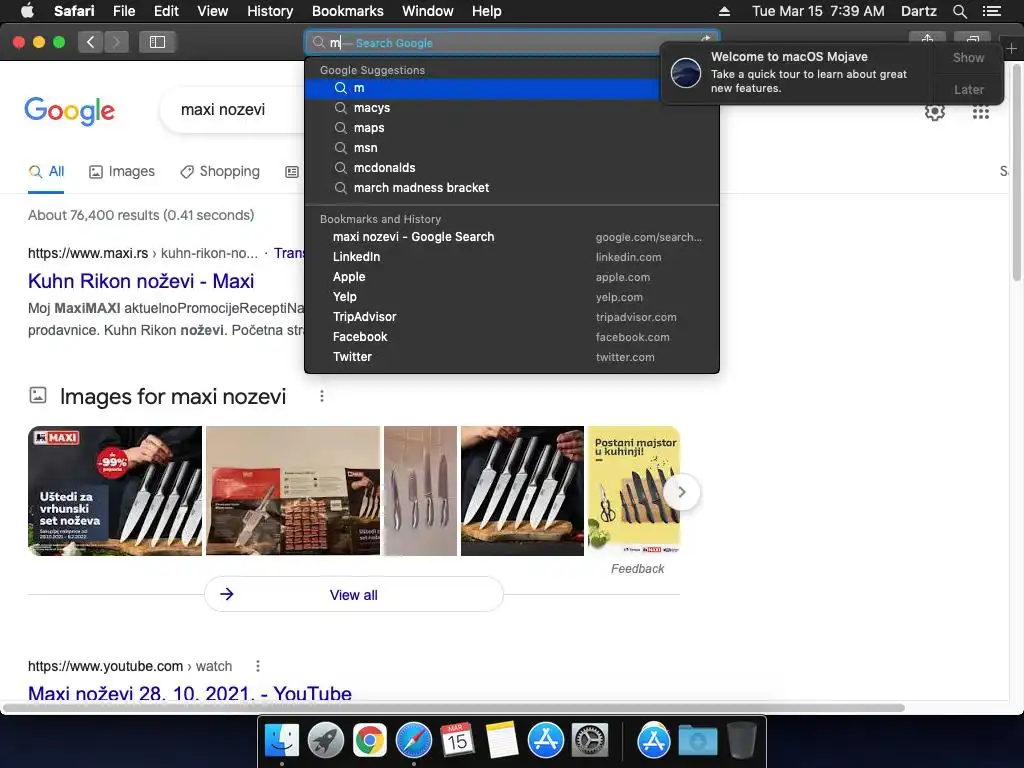The image size is (1024, 768).
Task: Open LinkedIn bookmark suggestion
Action: click(x=512, y=257)
